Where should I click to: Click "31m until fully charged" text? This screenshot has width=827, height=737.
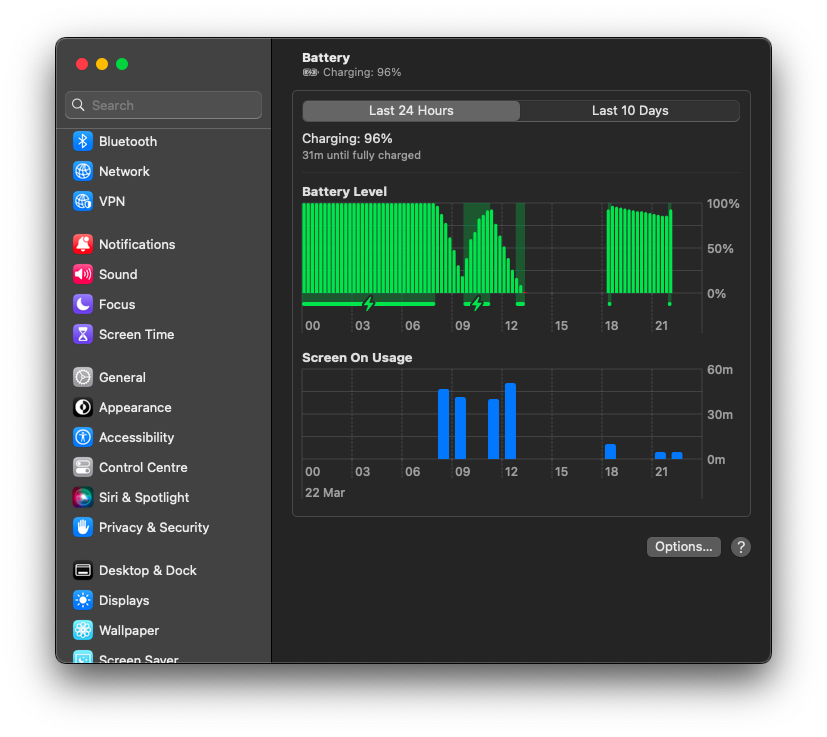[361, 156]
